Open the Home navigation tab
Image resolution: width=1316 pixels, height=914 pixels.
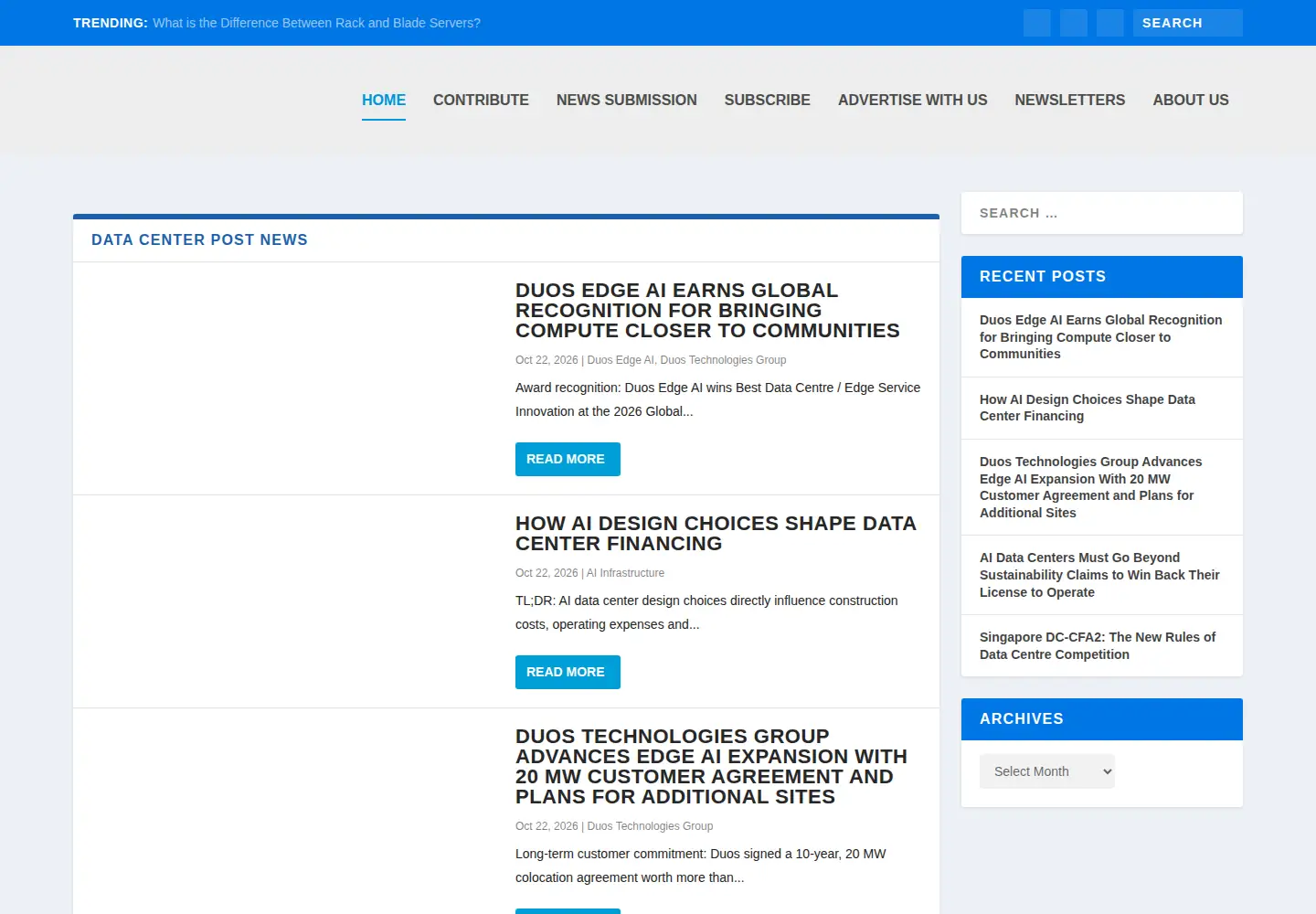(384, 100)
